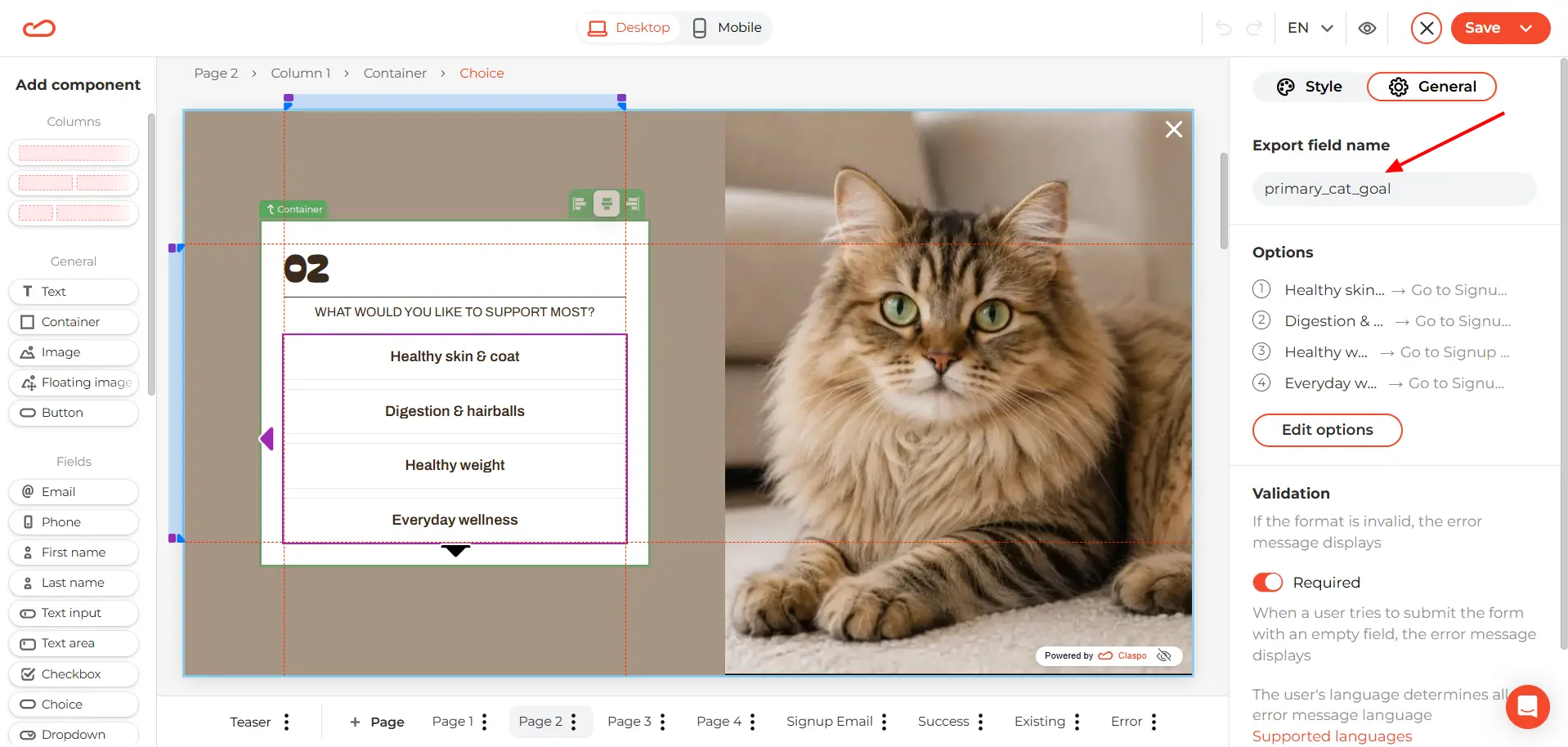Select the parent Container tag
The width and height of the screenshot is (1568, 747).
[293, 209]
